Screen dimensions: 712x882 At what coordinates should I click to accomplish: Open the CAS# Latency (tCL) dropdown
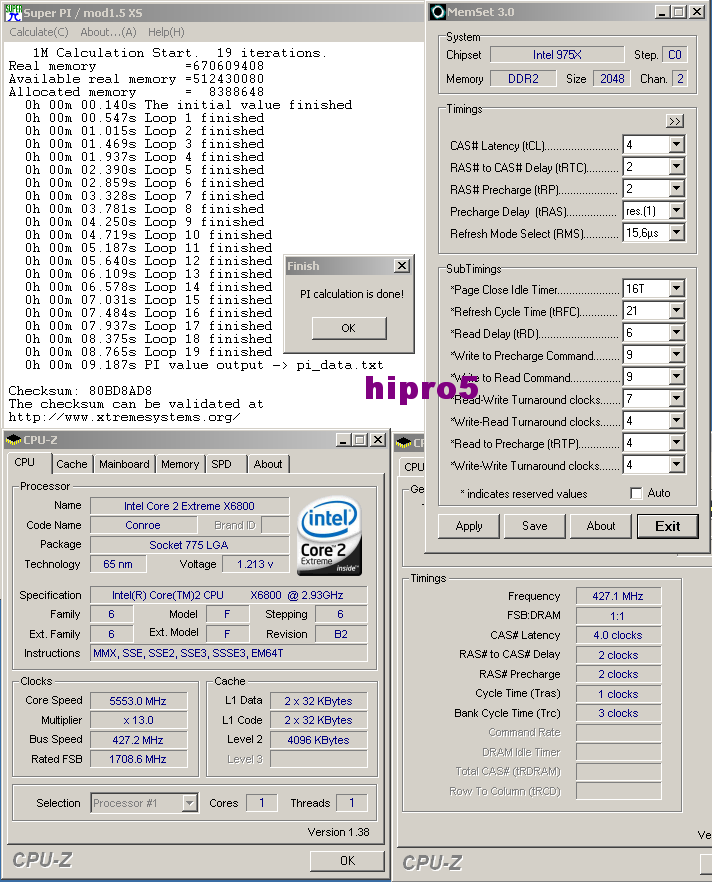point(676,145)
